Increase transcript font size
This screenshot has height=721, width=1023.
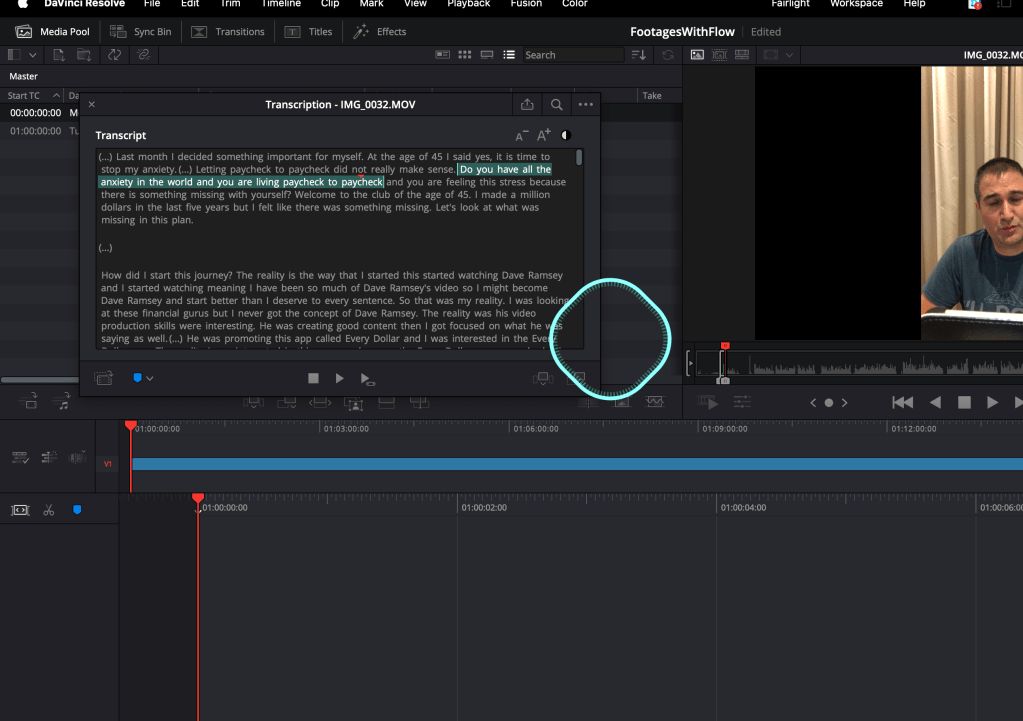click(x=543, y=135)
